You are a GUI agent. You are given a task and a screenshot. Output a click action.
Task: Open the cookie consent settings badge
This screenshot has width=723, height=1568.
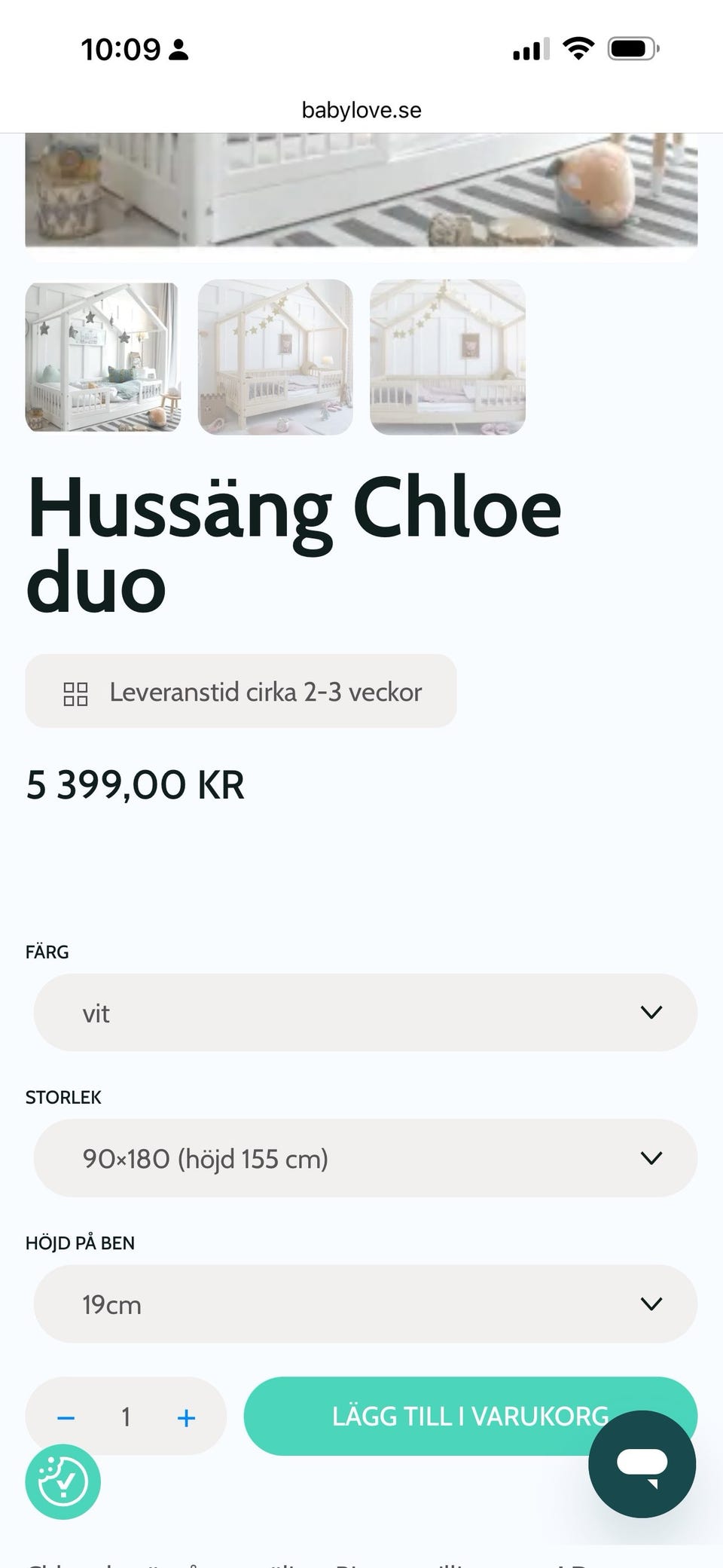tap(63, 1481)
